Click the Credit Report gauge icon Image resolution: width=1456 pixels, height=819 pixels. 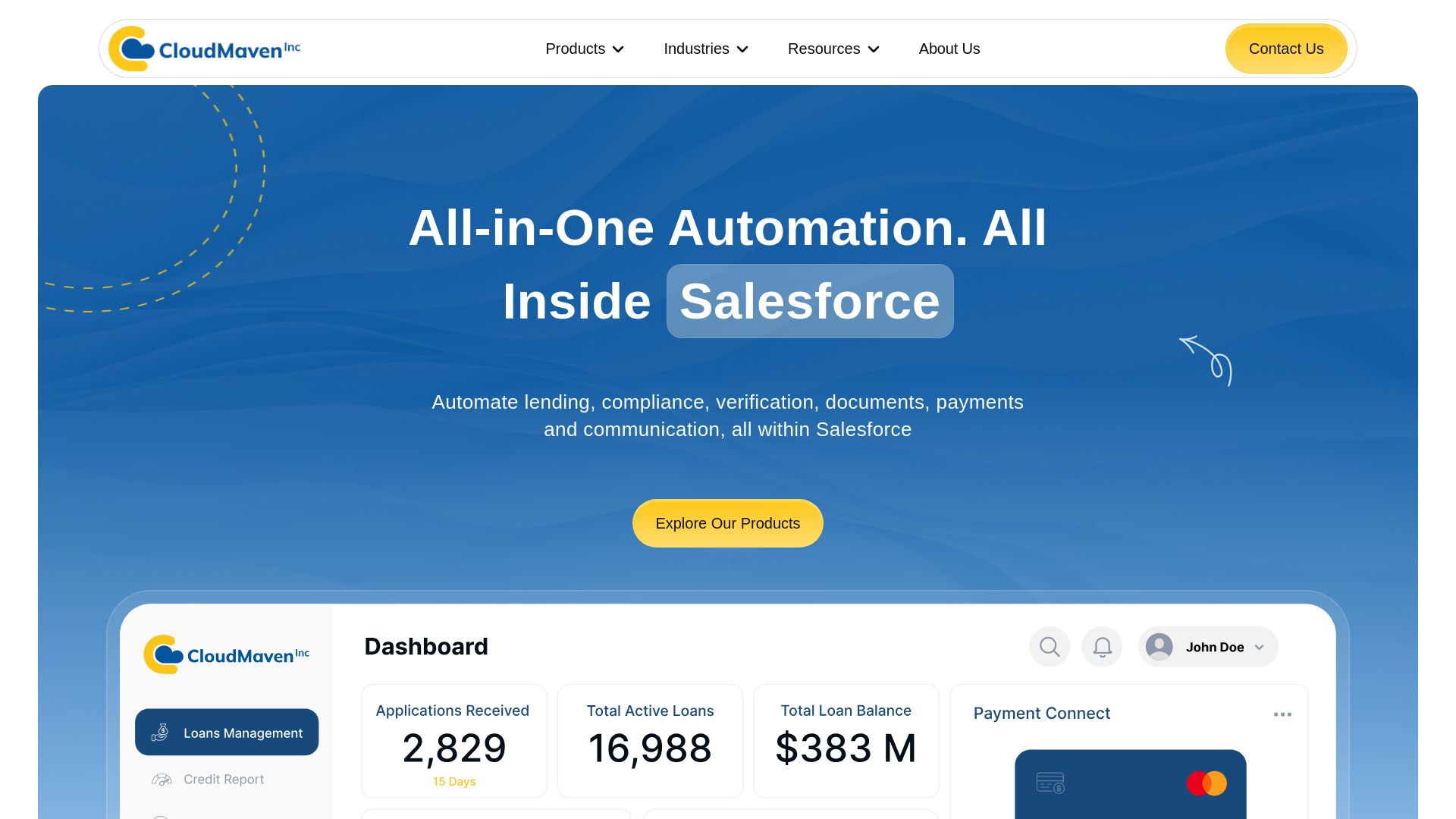(162, 780)
